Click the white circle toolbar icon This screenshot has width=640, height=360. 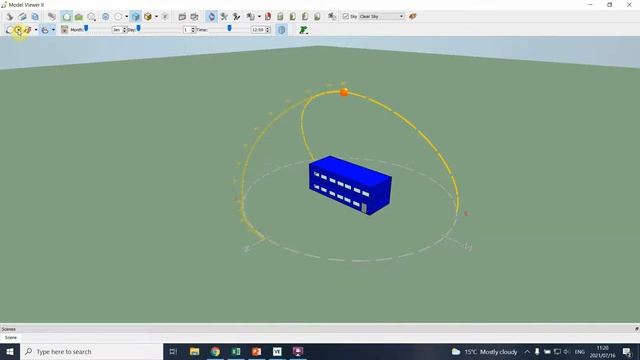pos(118,17)
